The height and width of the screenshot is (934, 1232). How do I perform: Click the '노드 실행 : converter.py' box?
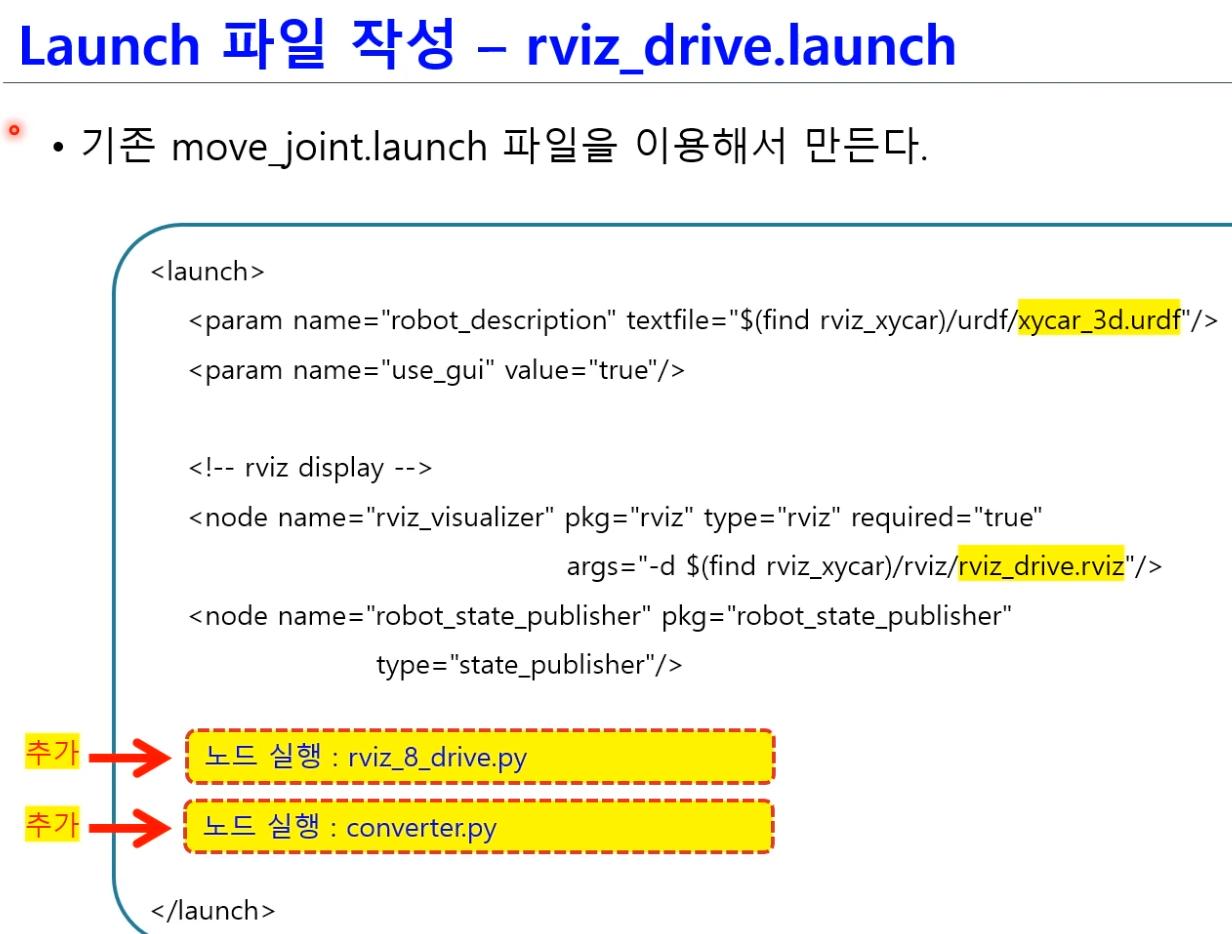pyautogui.click(x=479, y=827)
